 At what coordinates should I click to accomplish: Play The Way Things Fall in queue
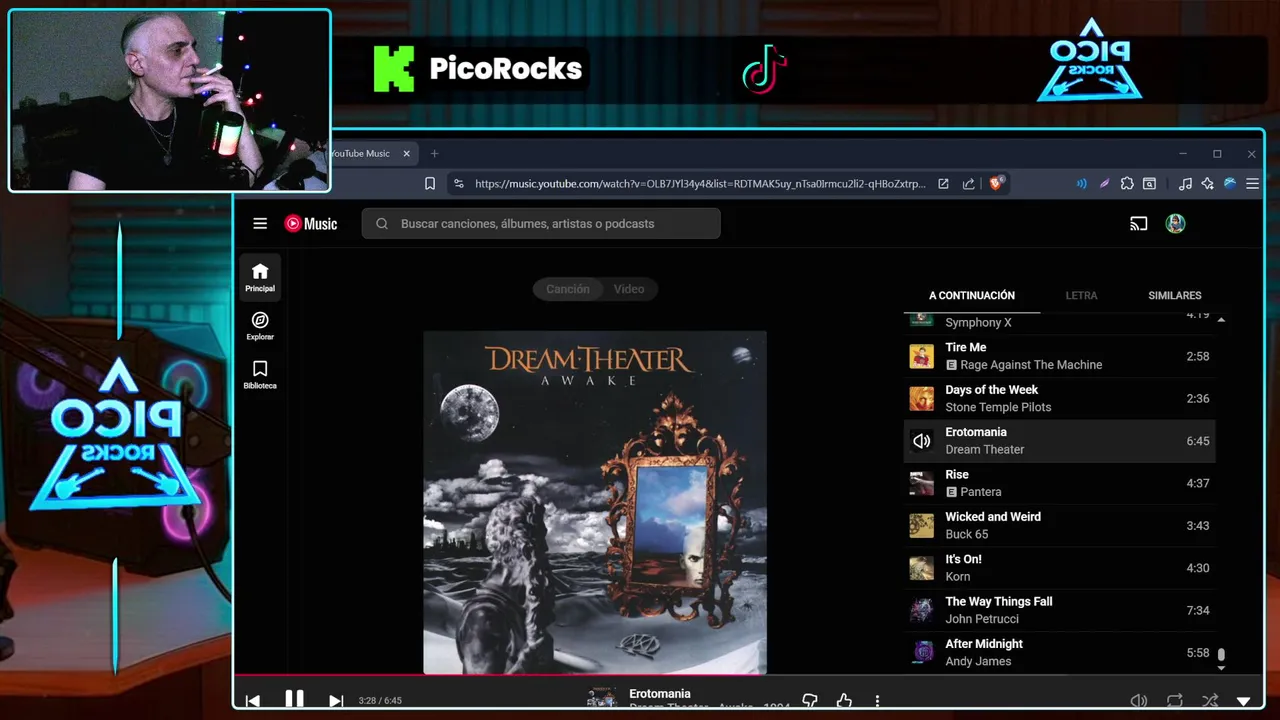tap(1059, 610)
